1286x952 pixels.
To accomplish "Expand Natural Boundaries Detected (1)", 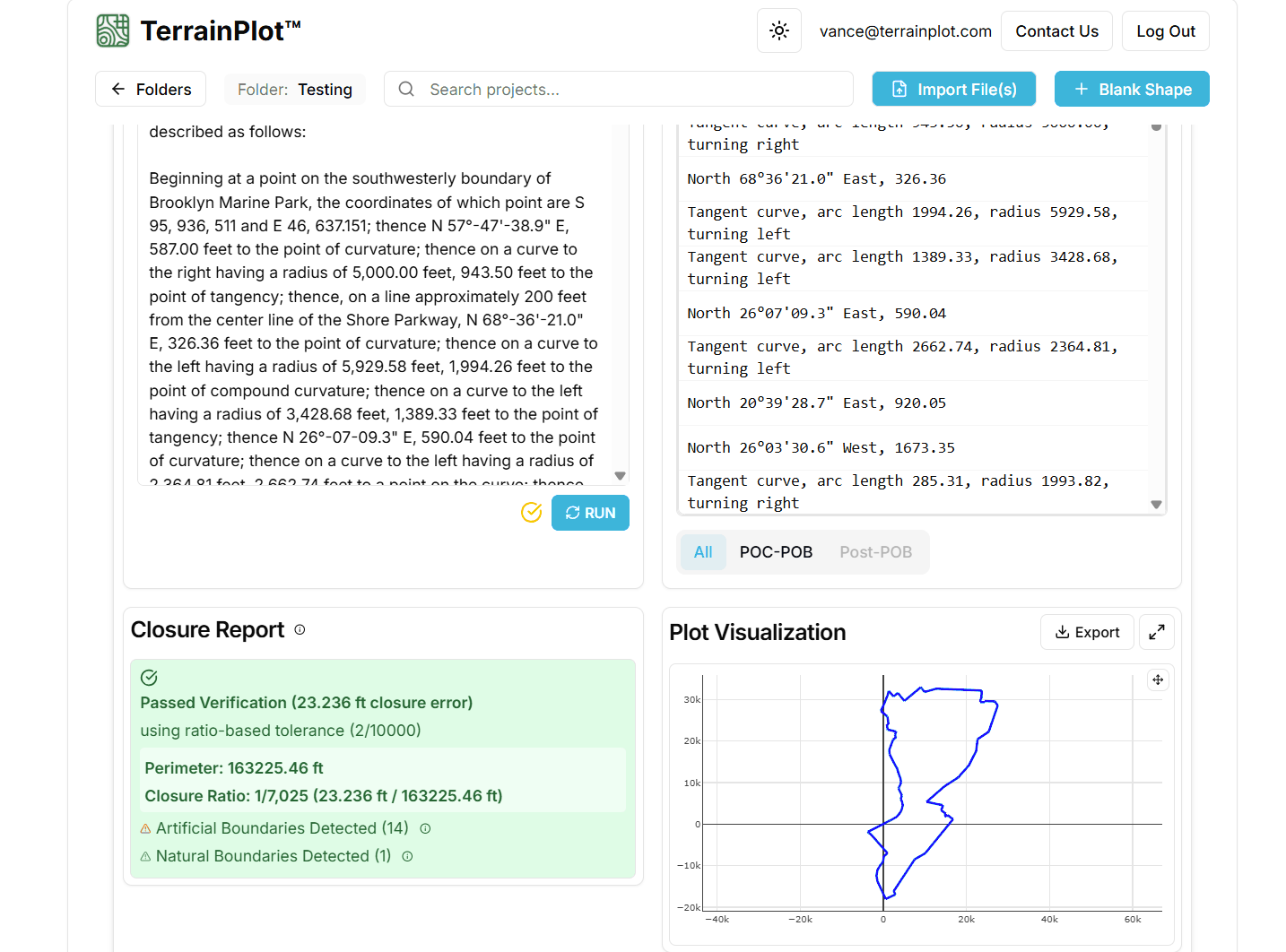I will click(273, 856).
